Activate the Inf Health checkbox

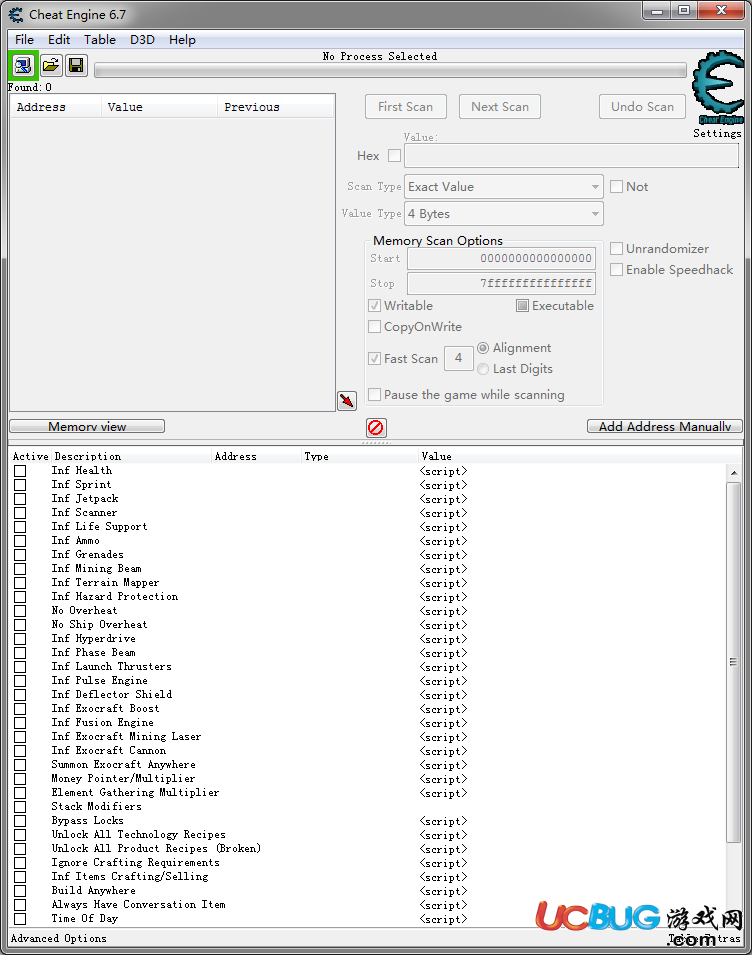click(20, 471)
